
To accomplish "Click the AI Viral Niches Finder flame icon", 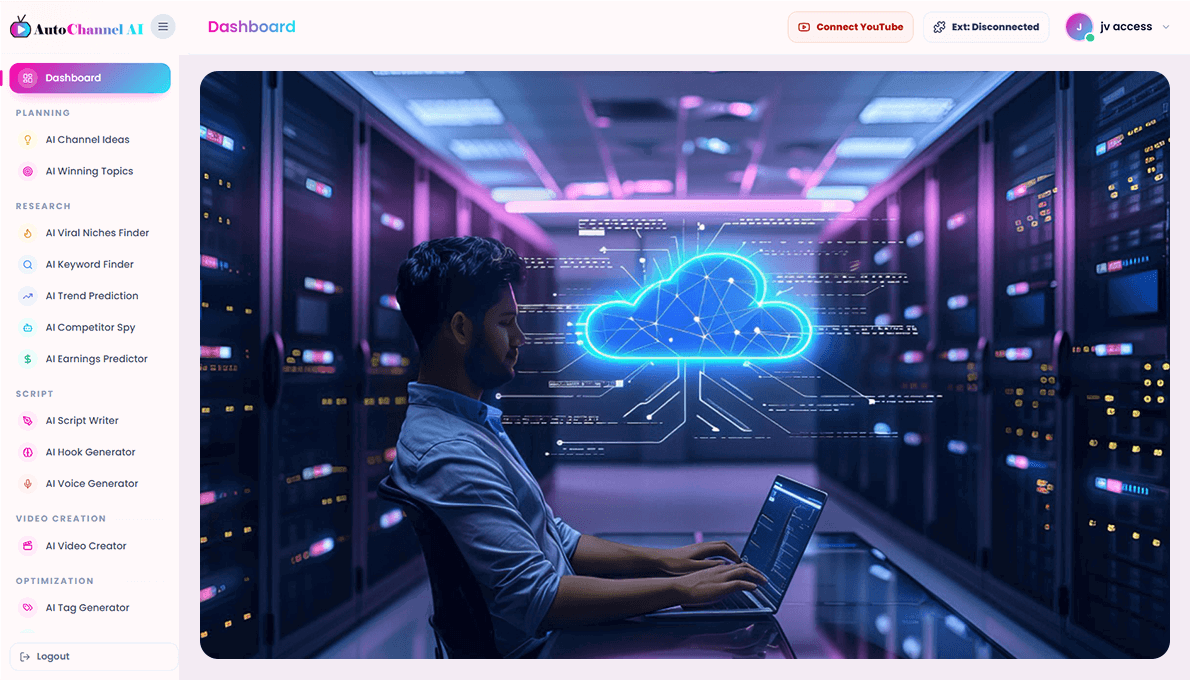I will coord(28,233).
